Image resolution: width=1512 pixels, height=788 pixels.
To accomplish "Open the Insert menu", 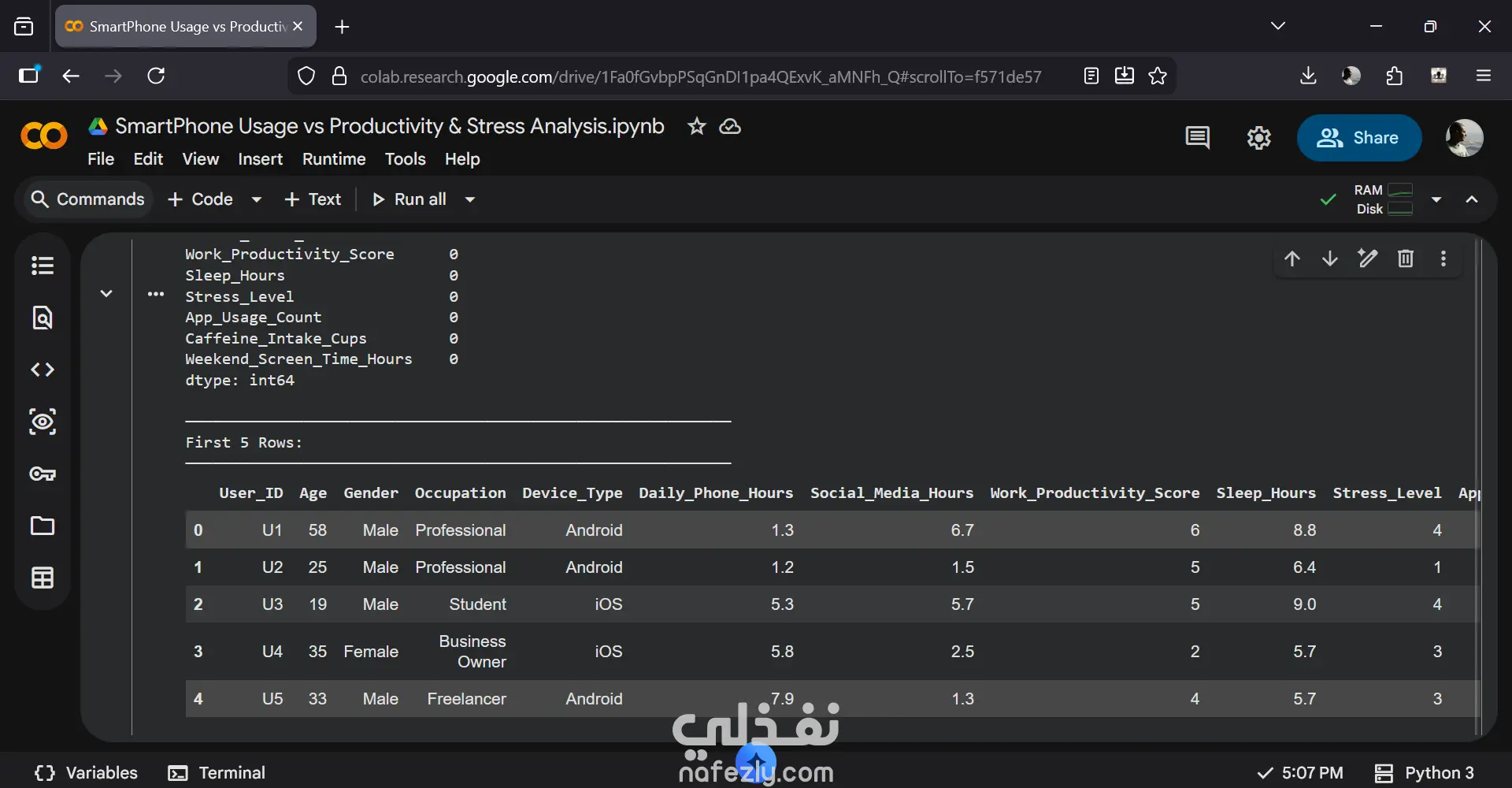I will 260,159.
